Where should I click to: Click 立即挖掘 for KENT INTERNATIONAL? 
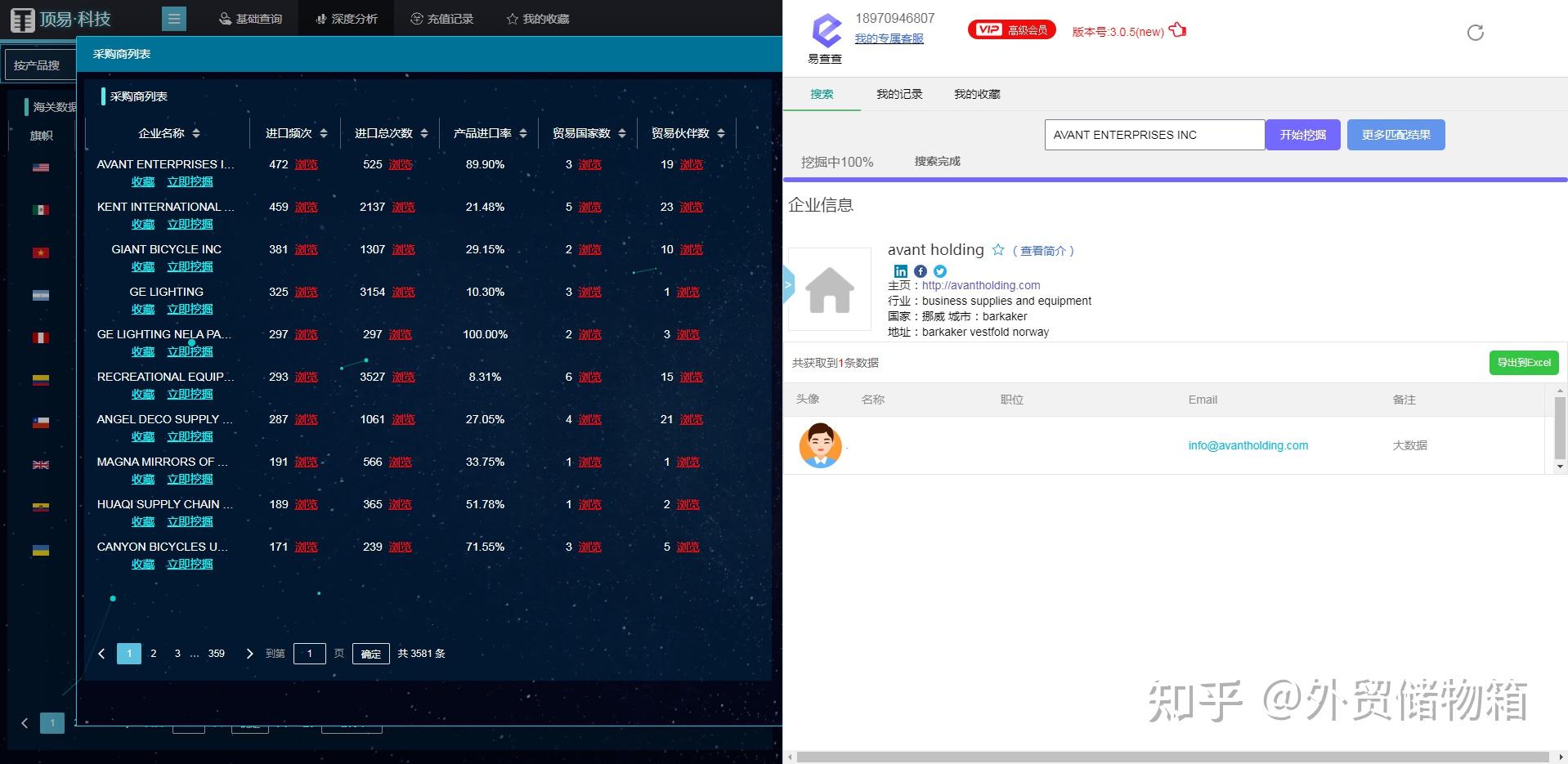190,224
